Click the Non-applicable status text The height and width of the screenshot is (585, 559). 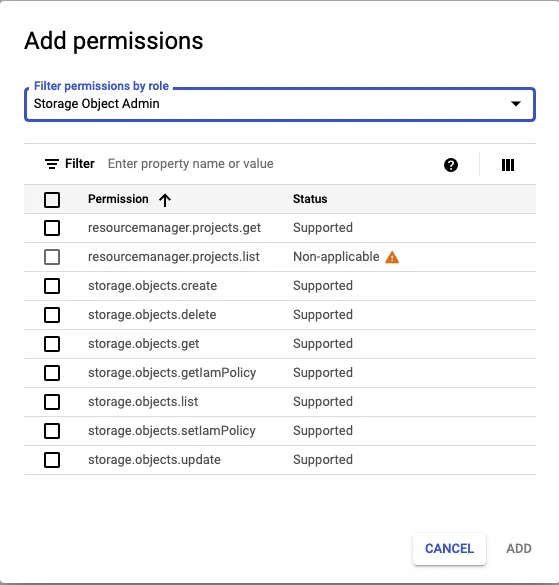336,257
